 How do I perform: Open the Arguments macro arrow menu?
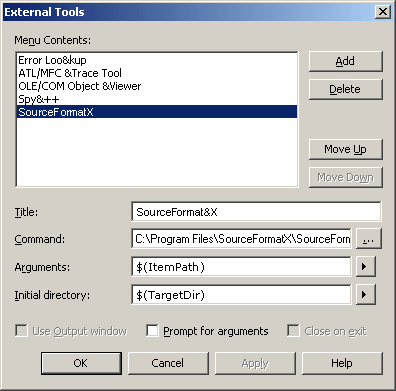[365, 266]
